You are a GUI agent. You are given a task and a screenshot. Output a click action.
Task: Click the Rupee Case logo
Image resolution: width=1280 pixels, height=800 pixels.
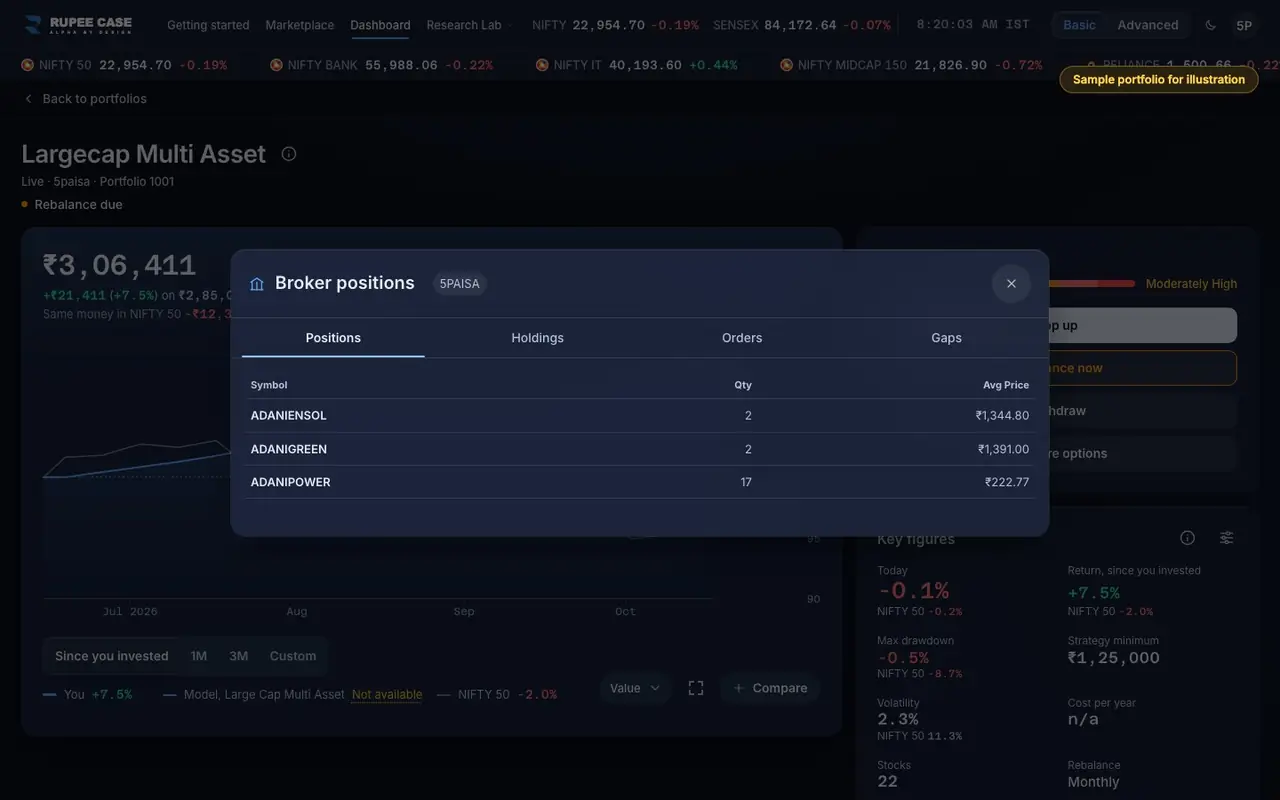[78, 25]
